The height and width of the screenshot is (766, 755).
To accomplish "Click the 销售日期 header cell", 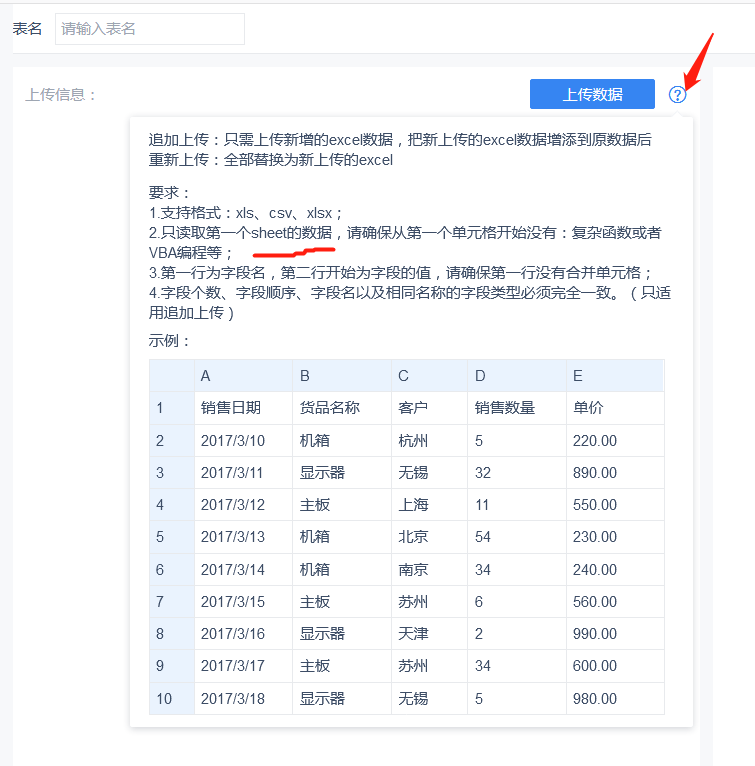I will (x=243, y=408).
